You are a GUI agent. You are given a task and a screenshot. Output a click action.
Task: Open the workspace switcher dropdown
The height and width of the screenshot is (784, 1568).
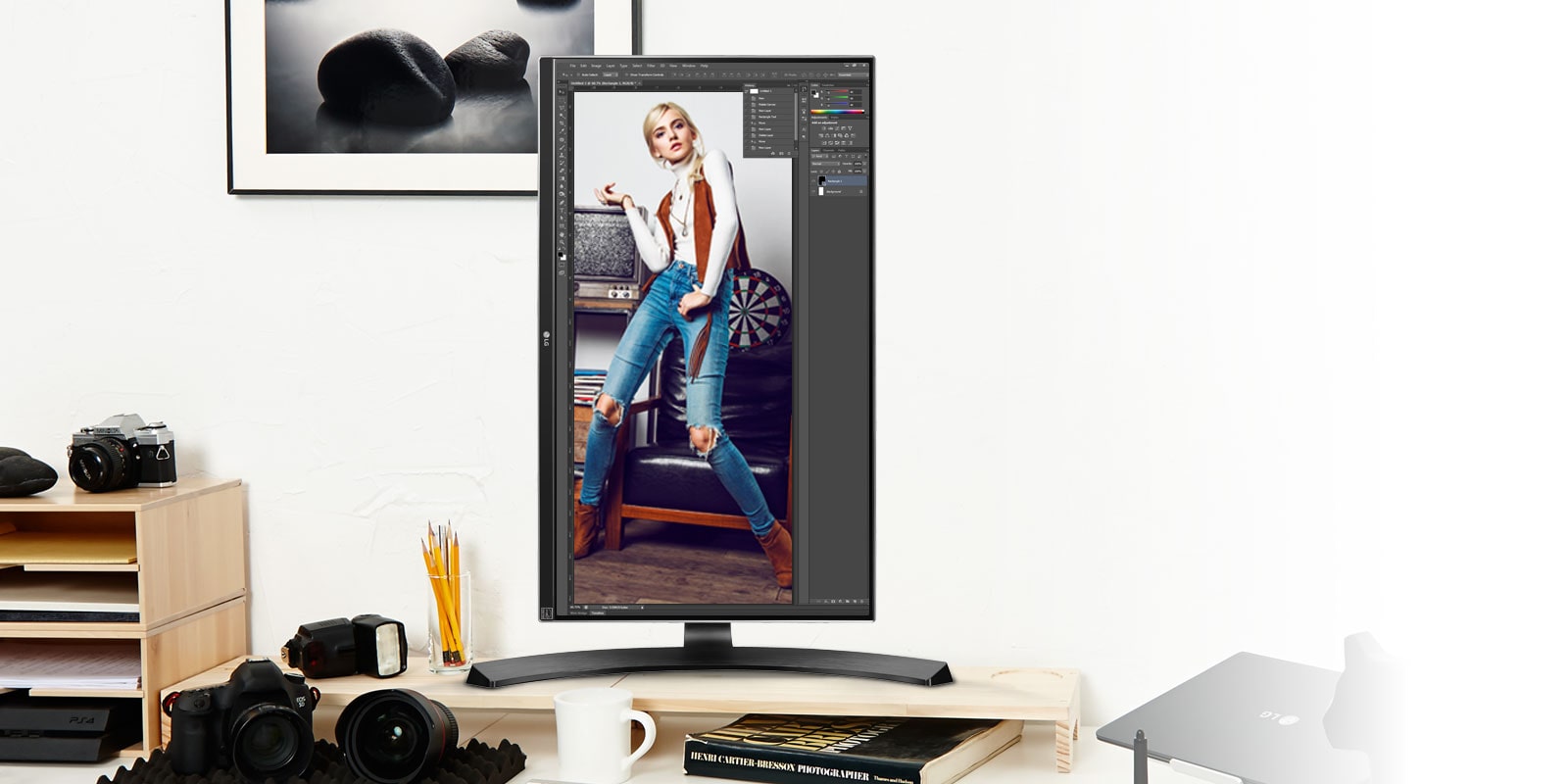852,74
